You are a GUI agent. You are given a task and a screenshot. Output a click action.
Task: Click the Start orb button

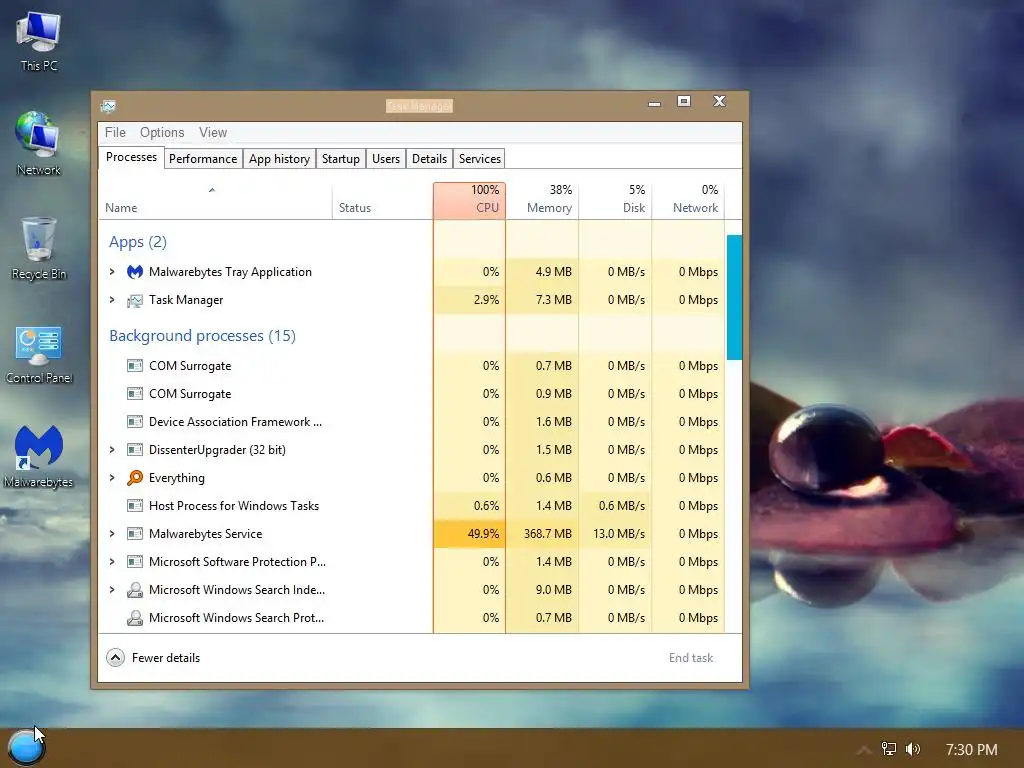tap(25, 747)
